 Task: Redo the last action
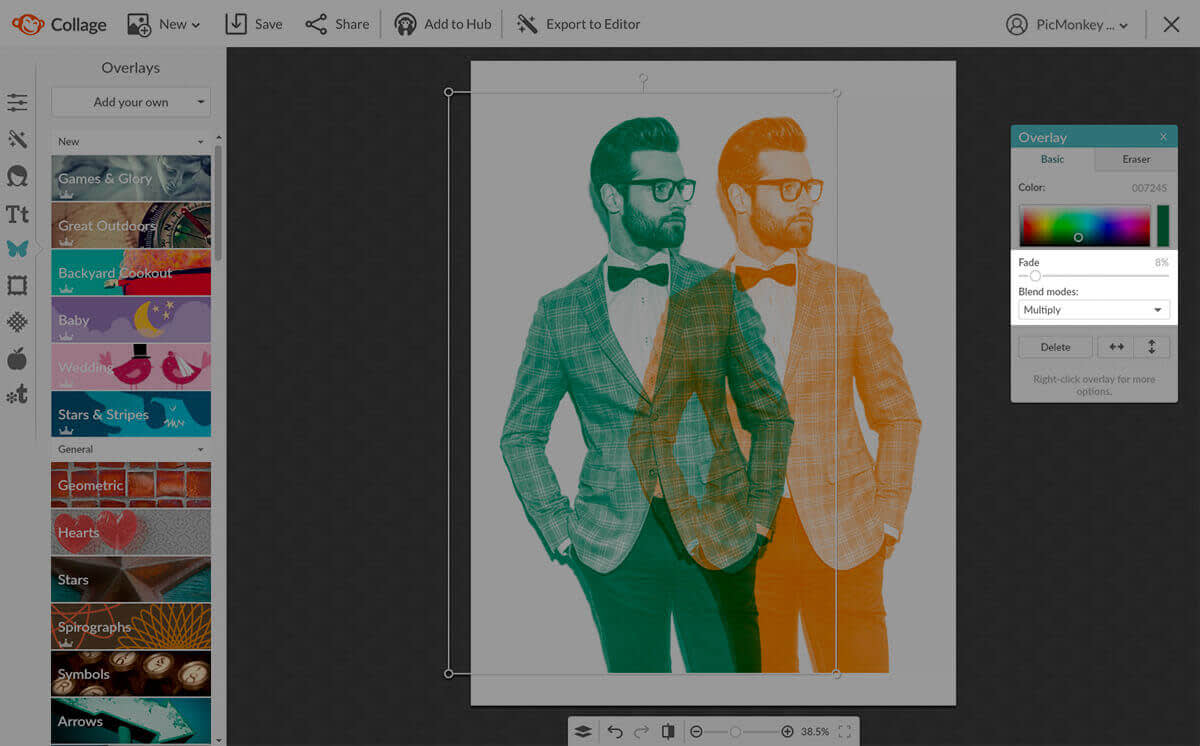[642, 732]
